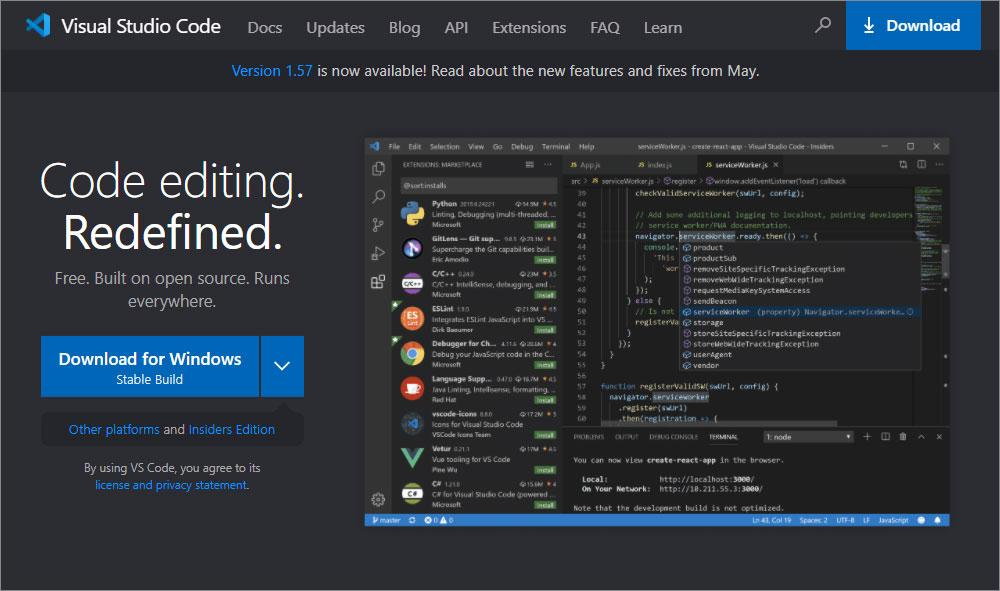The height and width of the screenshot is (591, 1000).
Task: Maximize panel with the chevron up arrow
Action: click(921, 437)
